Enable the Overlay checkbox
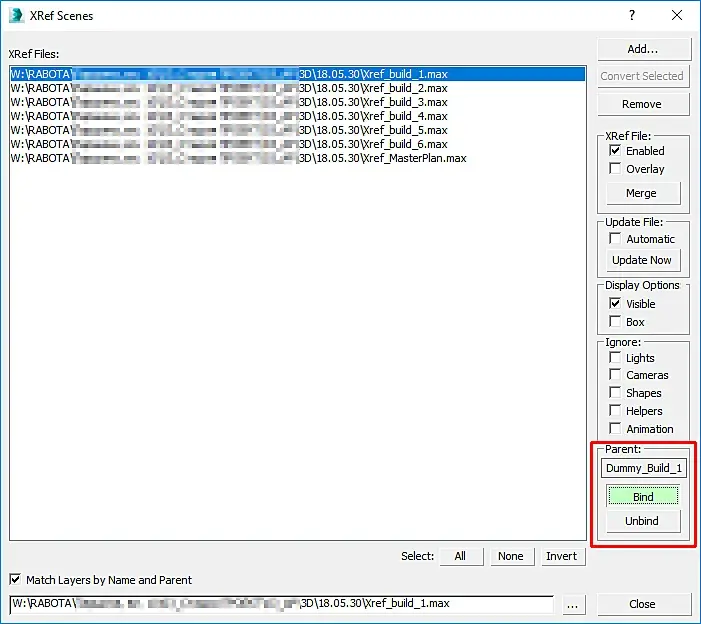Viewport: 701px width, 624px height. point(615,169)
